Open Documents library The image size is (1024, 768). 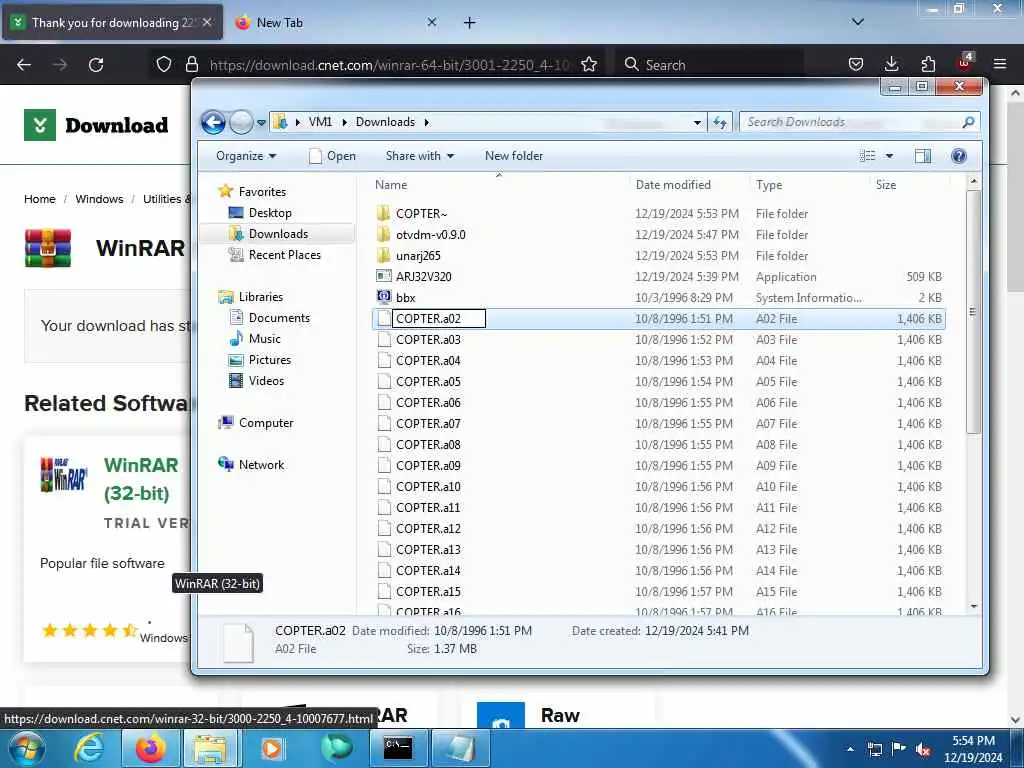tap(279, 317)
